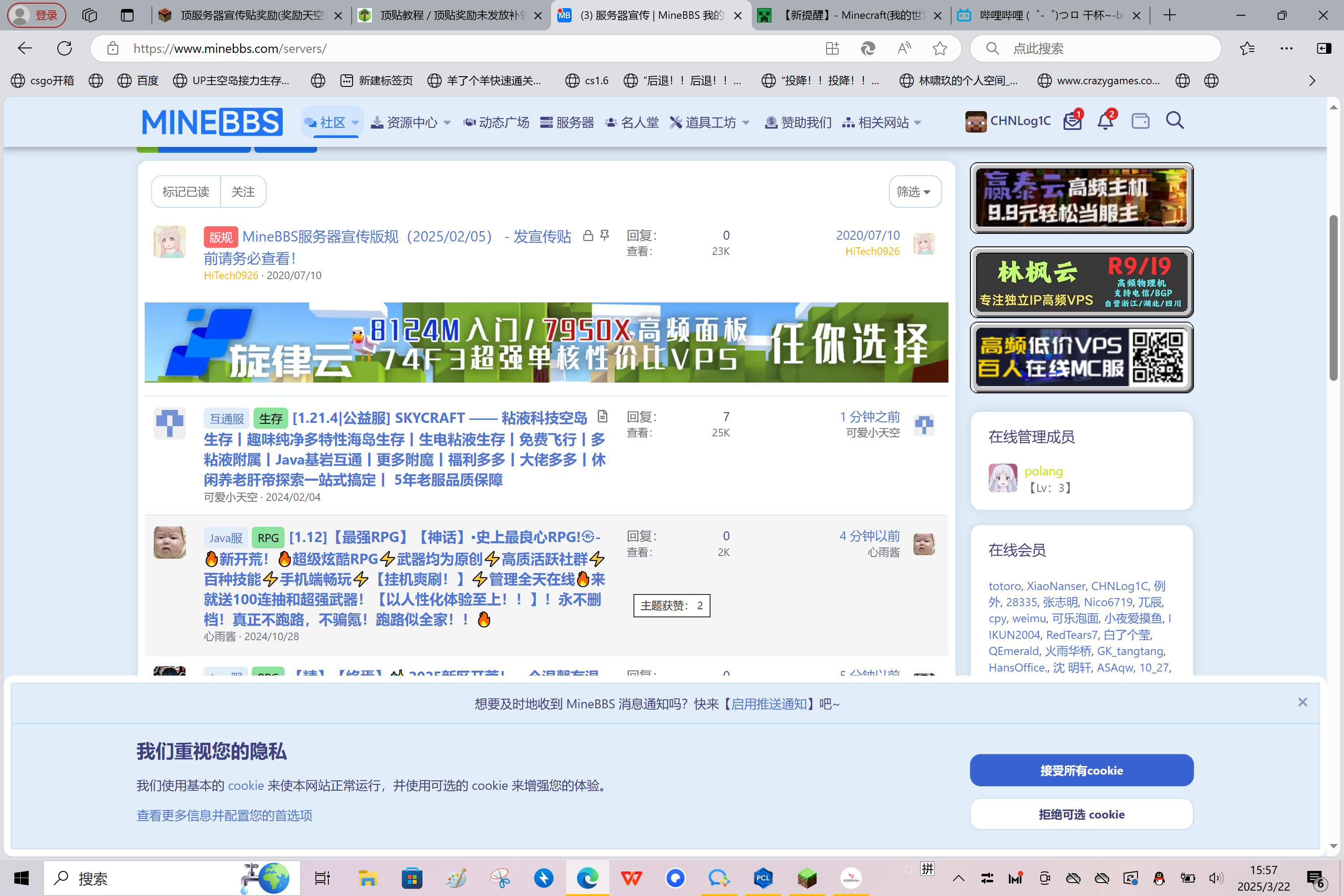
Task: Open the MineBBS服务器宣传版规 thread
Action: click(388, 247)
